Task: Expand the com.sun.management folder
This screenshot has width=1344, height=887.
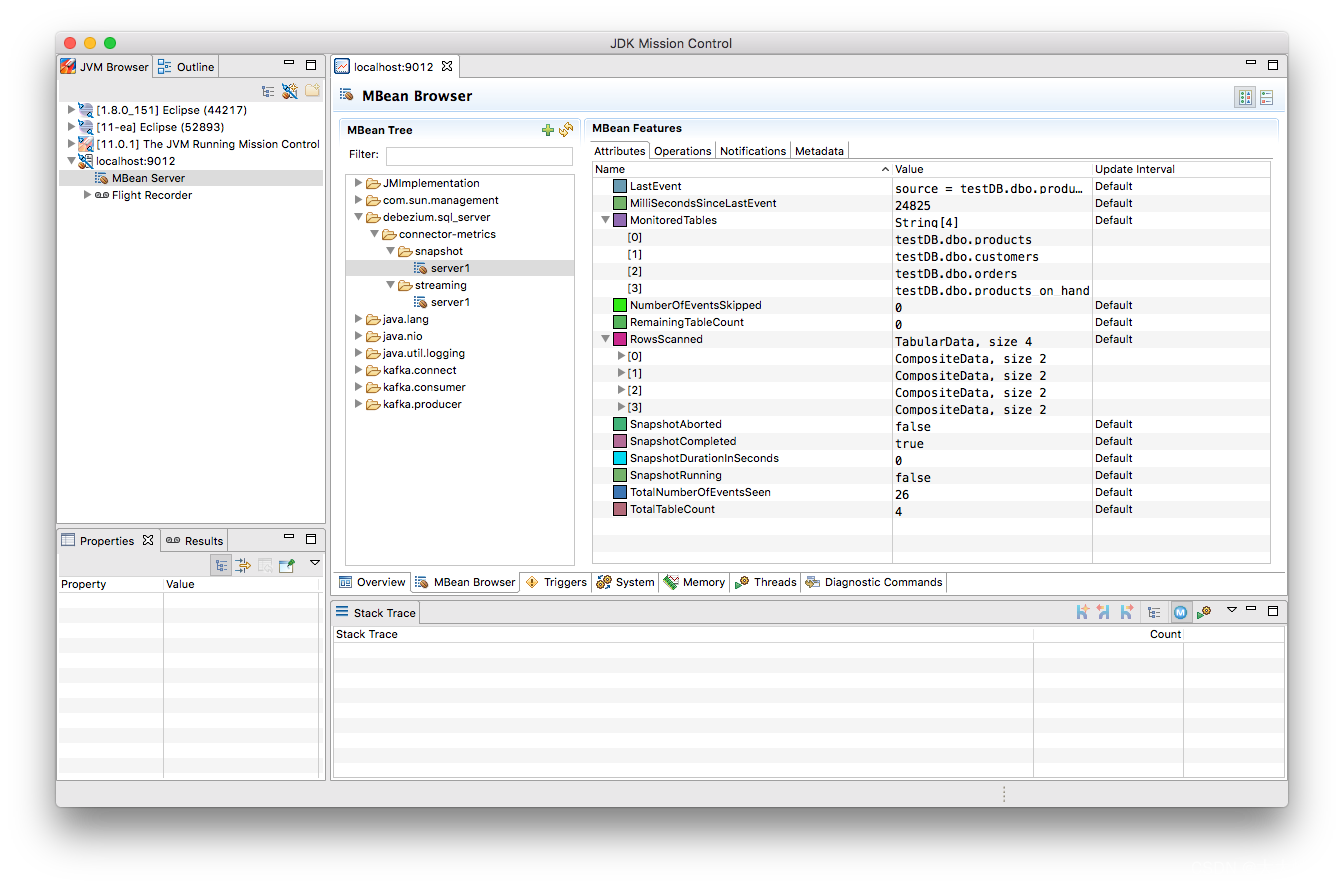Action: 358,200
